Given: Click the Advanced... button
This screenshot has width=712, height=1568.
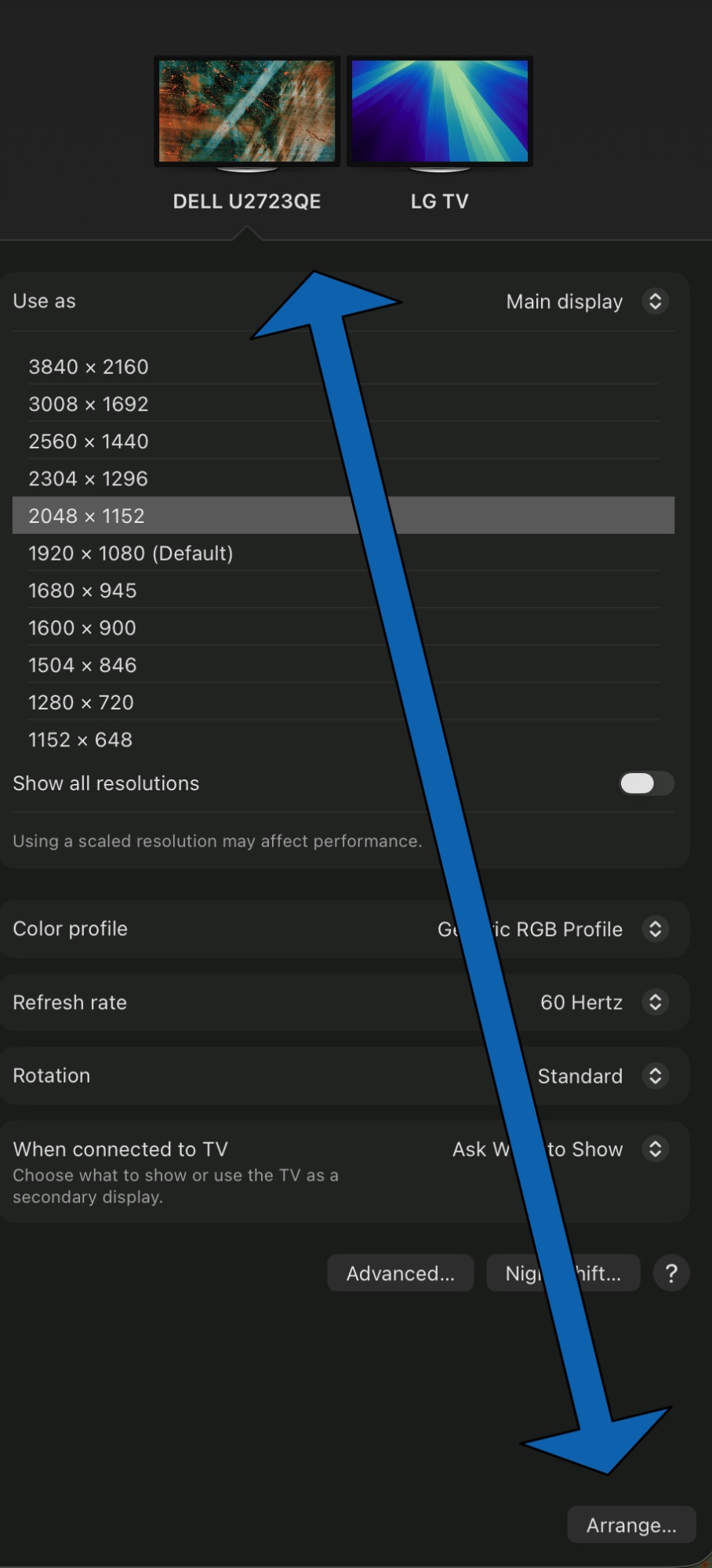Looking at the screenshot, I should 401,1273.
